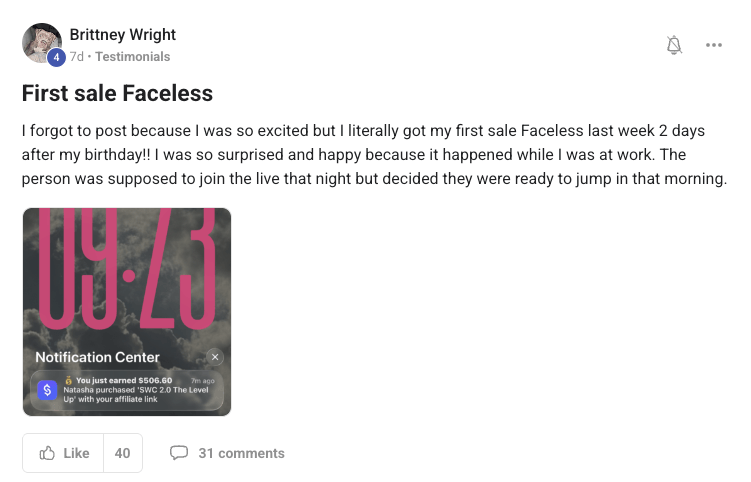Toggle post notifications with bell icon
Viewport: 751px width, 482px height.
click(x=674, y=45)
